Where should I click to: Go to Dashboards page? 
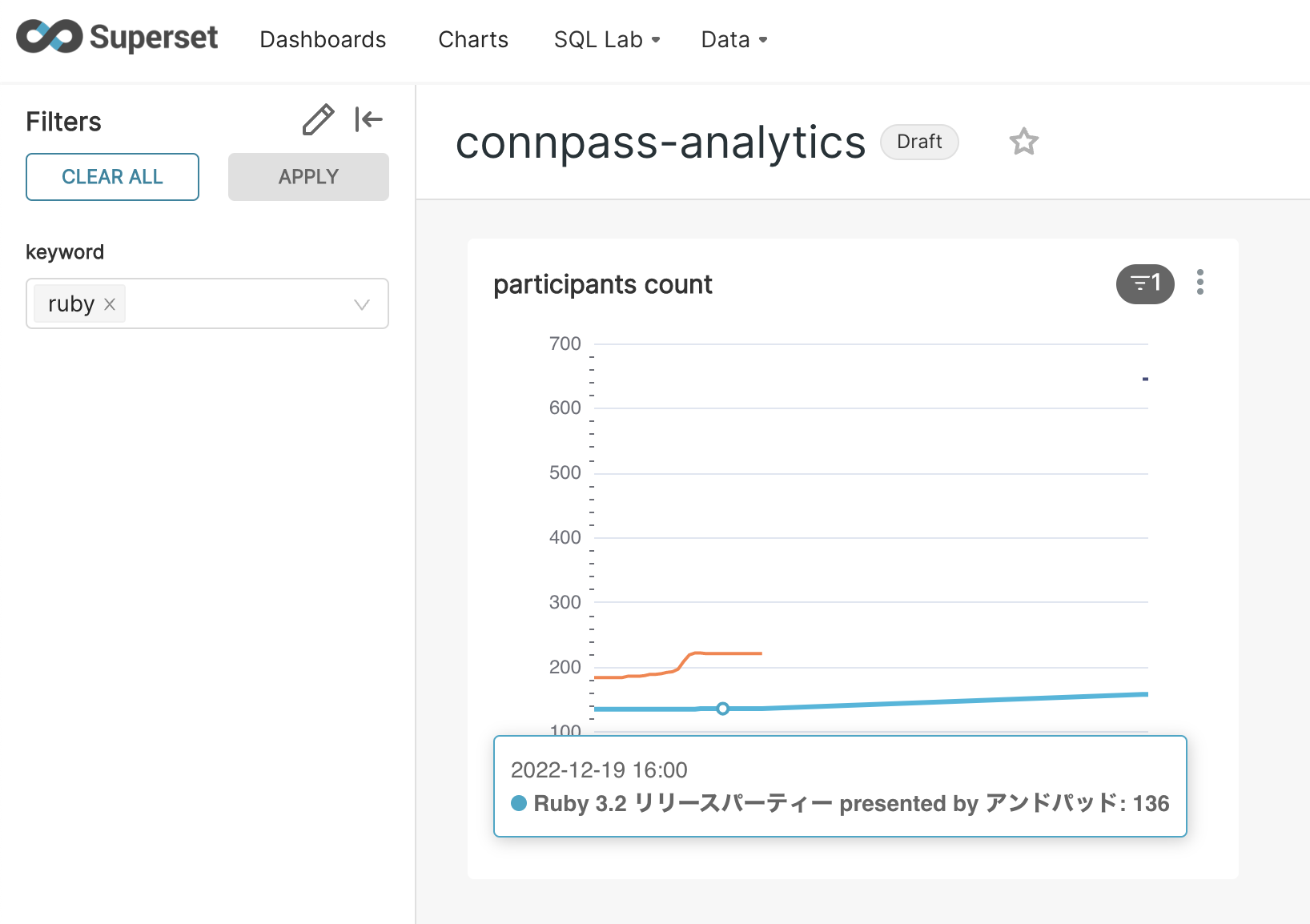pos(323,39)
